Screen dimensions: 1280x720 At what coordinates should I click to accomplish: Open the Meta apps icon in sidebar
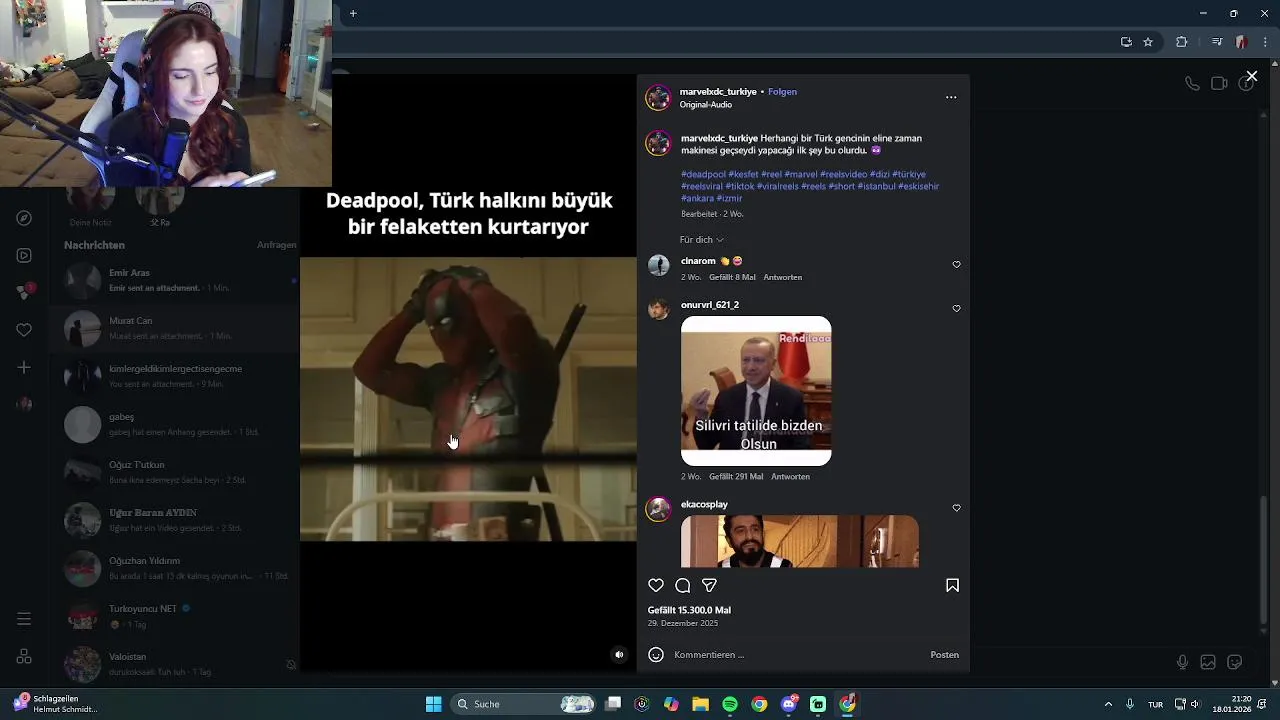point(24,657)
